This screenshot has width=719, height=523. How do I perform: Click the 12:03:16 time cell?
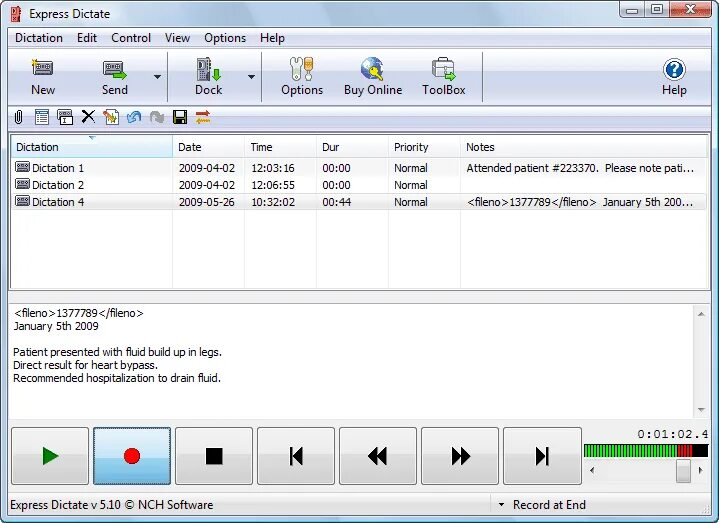[x=273, y=168]
